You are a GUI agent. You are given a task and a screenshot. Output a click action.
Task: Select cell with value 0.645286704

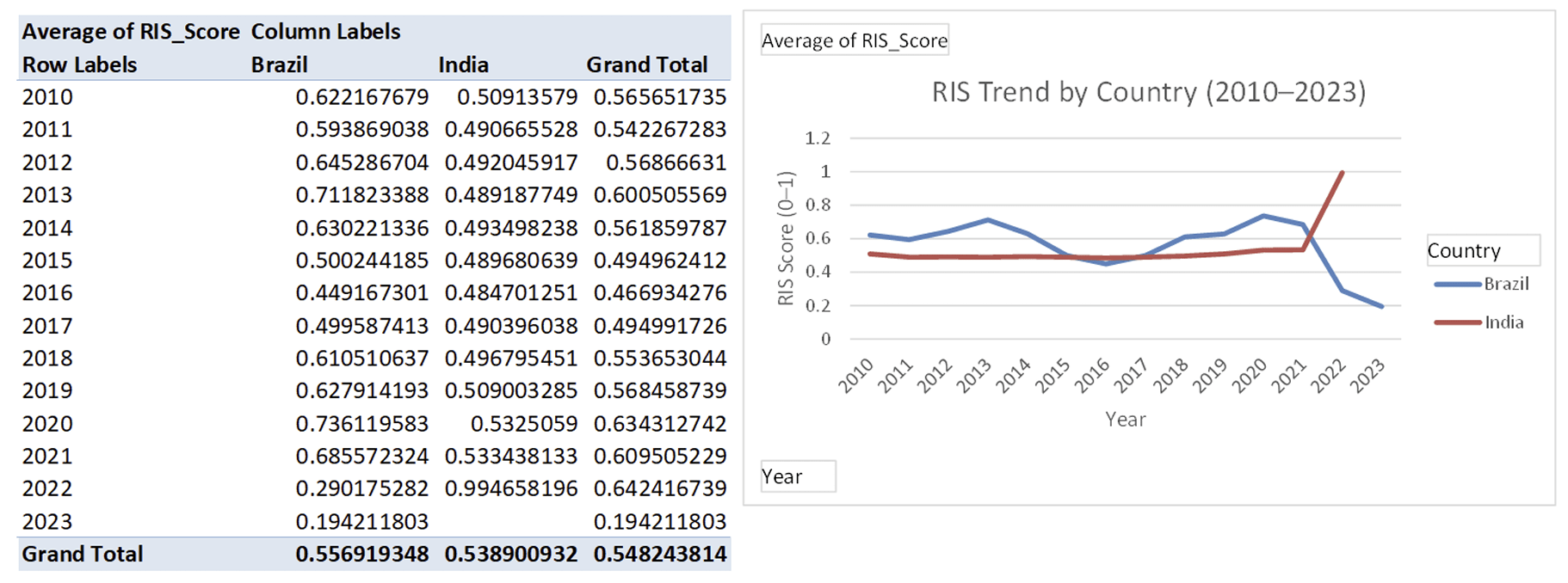click(361, 163)
